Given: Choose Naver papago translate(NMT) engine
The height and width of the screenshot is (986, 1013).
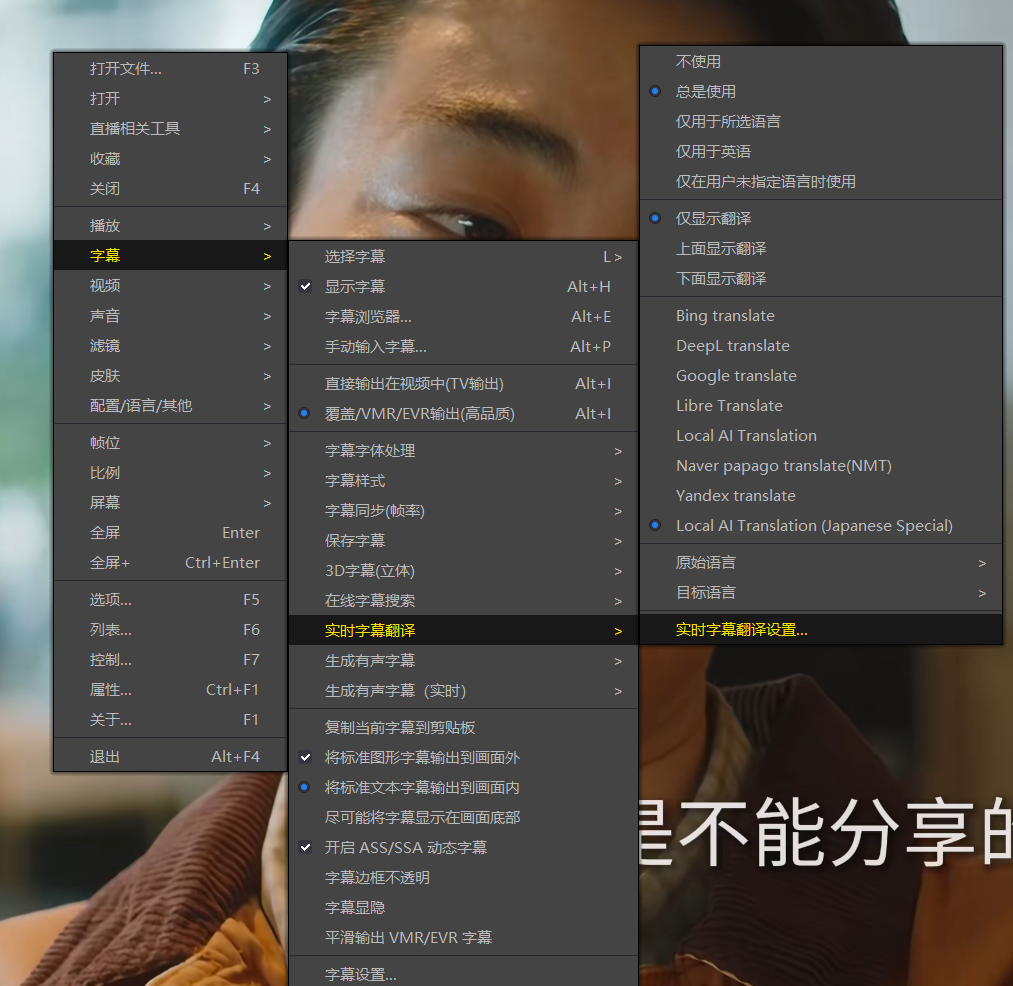Looking at the screenshot, I should tap(820, 465).
